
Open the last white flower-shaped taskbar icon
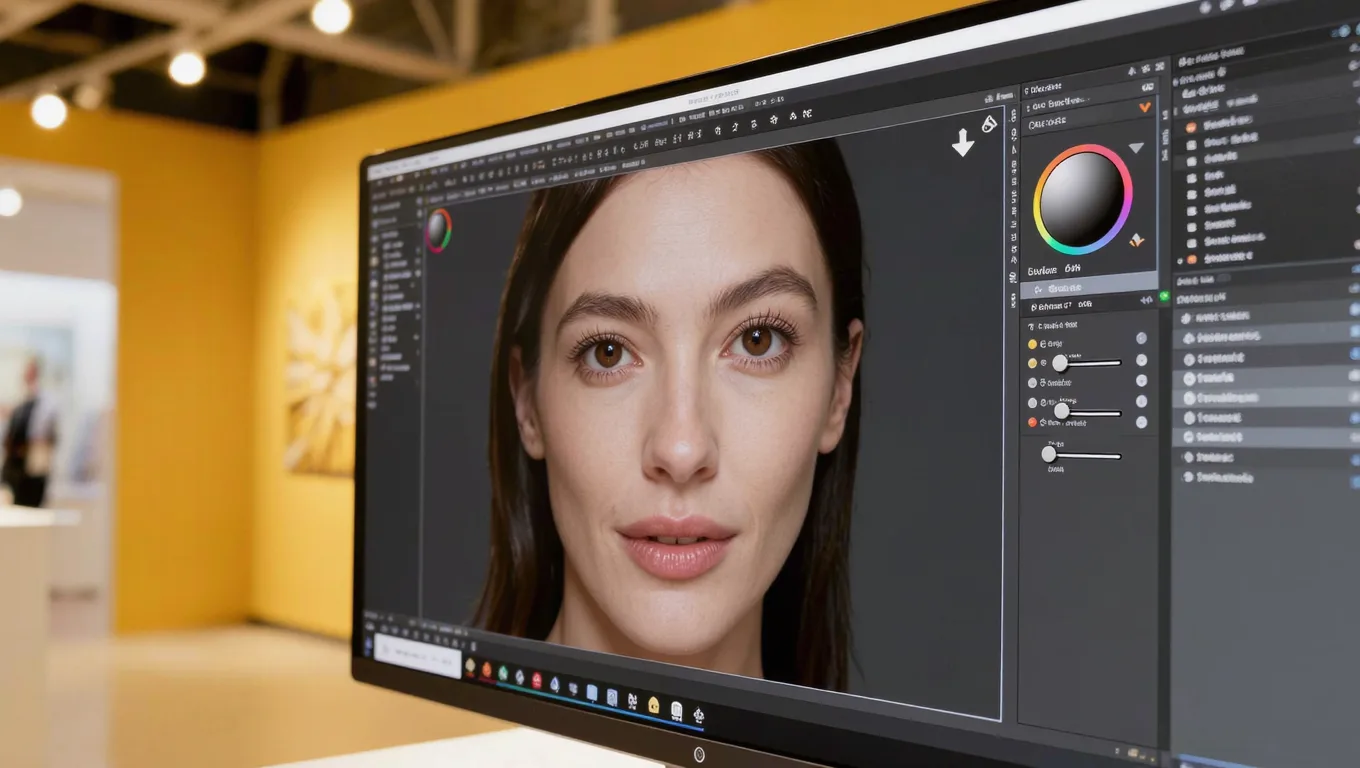tap(699, 714)
